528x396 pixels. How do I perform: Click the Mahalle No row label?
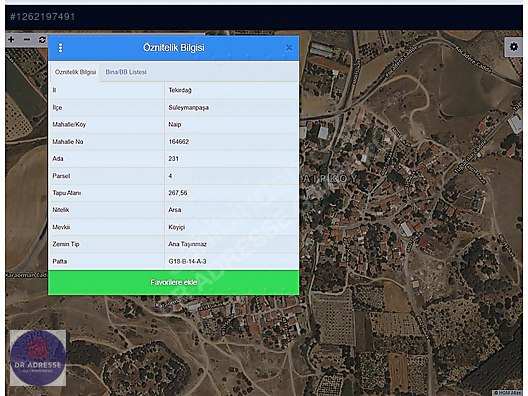click(x=68, y=142)
